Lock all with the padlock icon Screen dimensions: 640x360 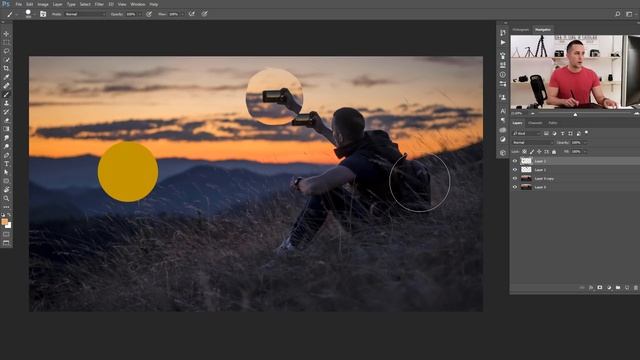click(x=554, y=152)
